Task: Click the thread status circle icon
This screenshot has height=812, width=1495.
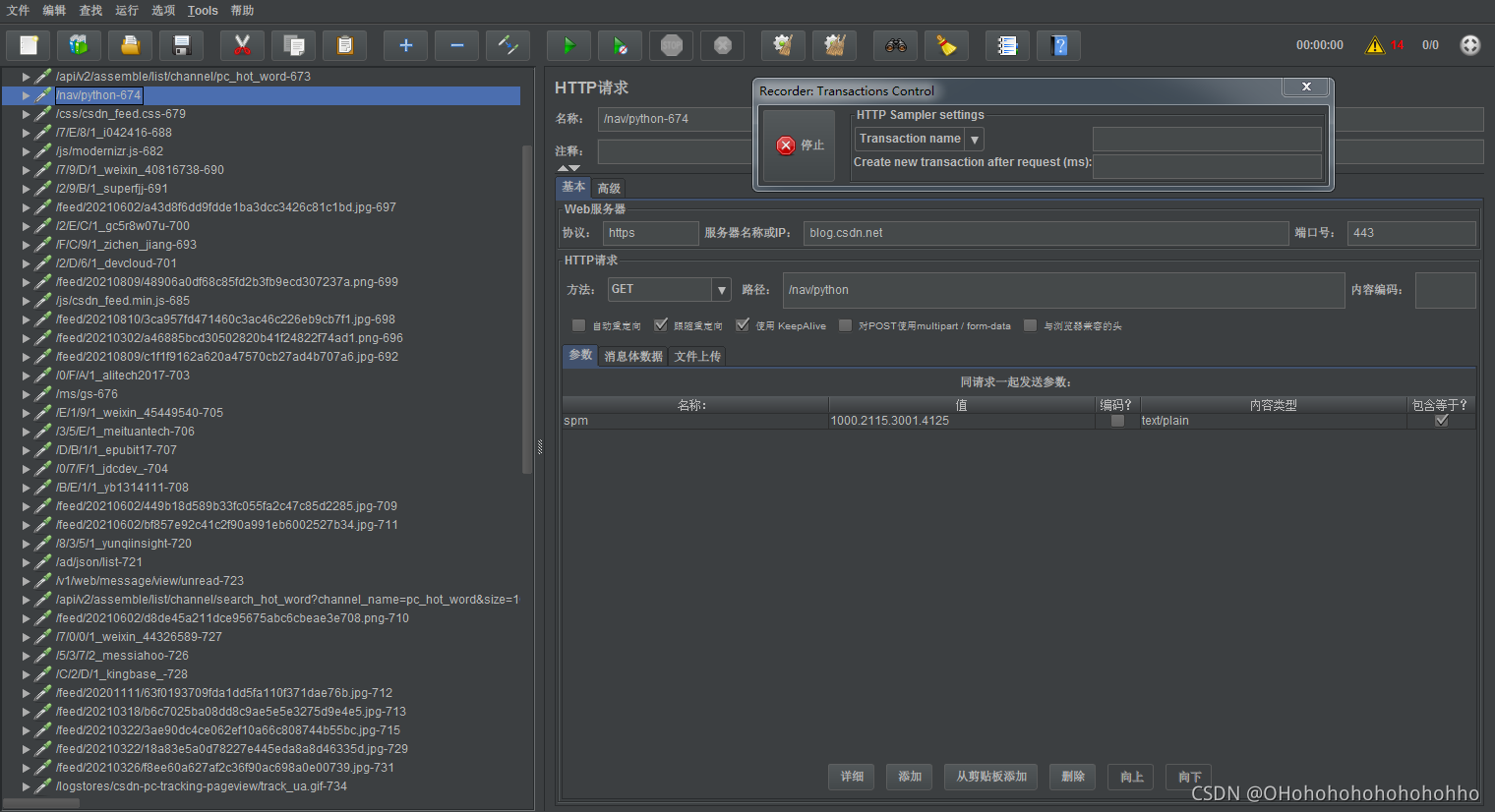Action: coord(1469,45)
